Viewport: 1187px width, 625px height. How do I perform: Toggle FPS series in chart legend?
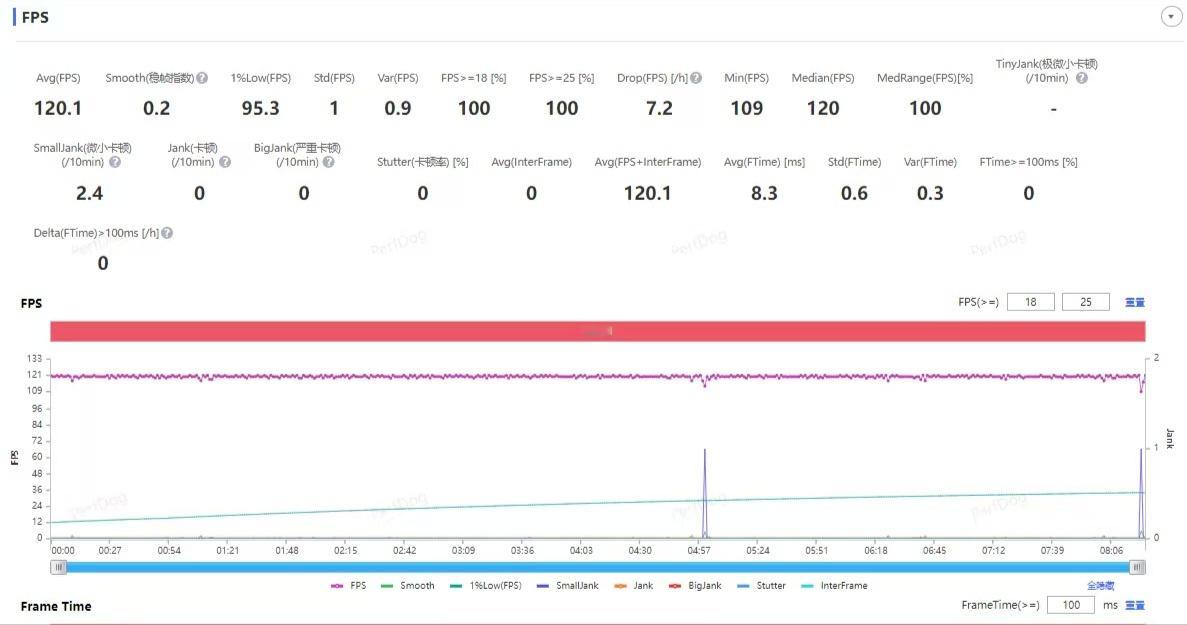pos(348,586)
